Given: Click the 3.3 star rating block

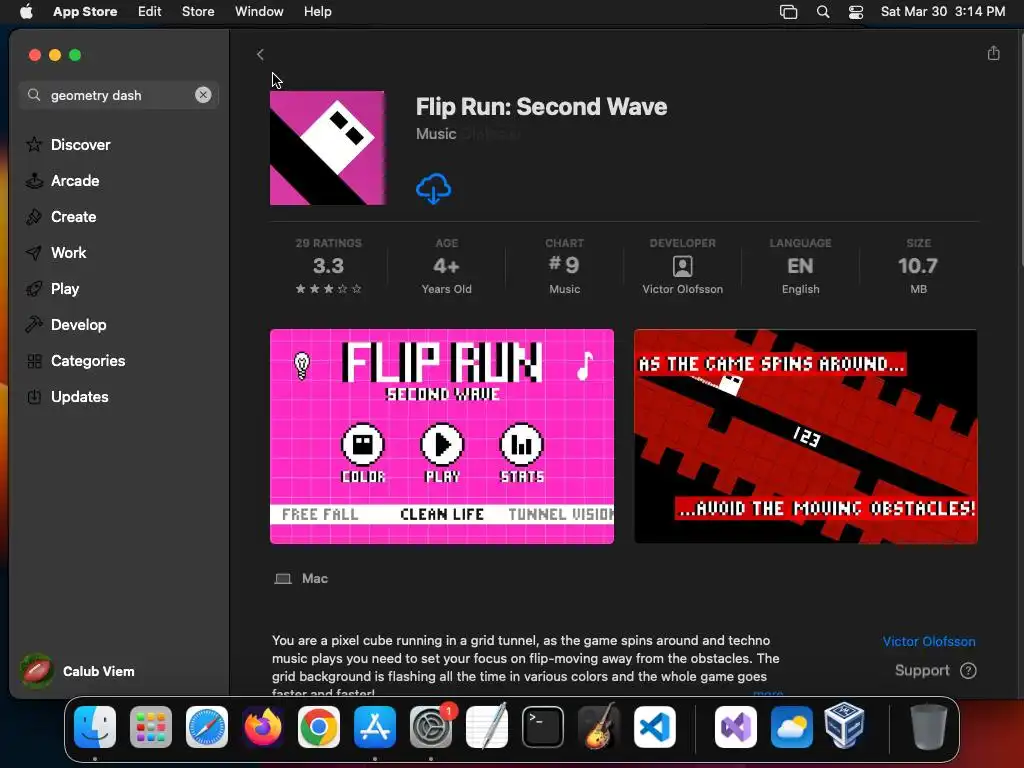Looking at the screenshot, I should tap(328, 266).
